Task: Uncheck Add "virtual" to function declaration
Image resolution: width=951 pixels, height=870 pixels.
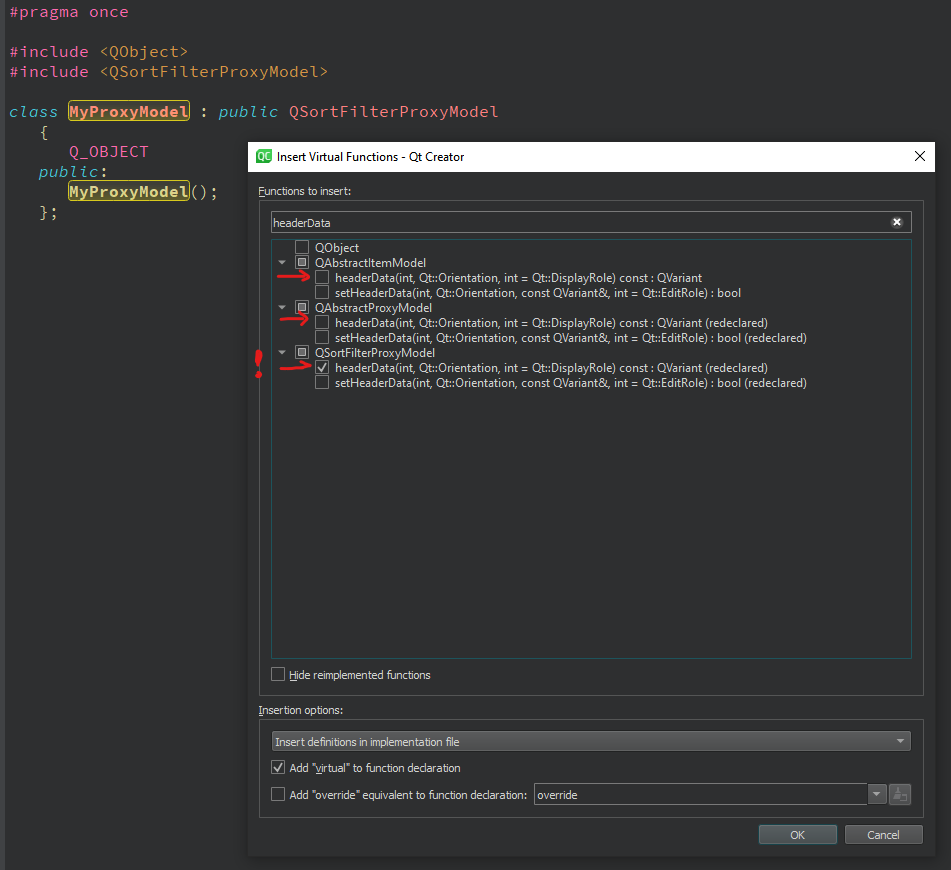Action: pos(278,767)
